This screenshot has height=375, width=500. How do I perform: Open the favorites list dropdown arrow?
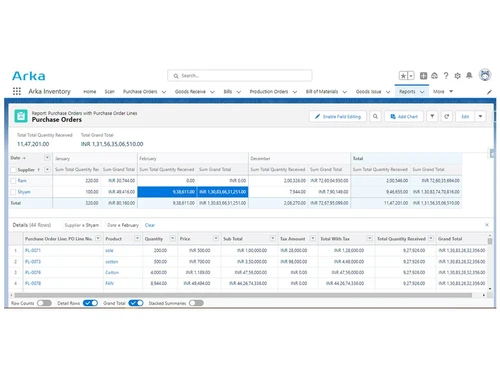point(411,76)
